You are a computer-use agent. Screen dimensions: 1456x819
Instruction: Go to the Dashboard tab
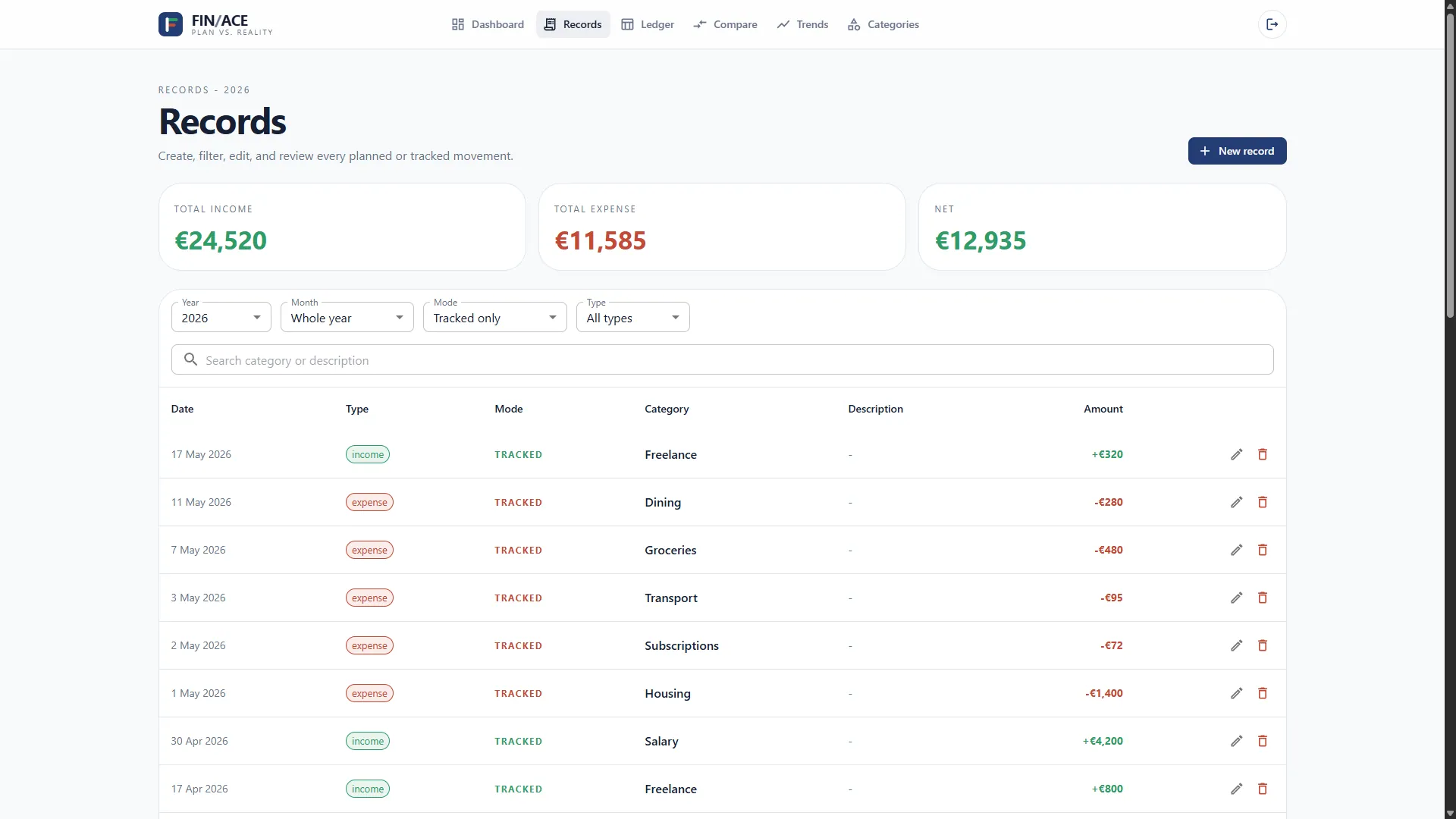[488, 24]
